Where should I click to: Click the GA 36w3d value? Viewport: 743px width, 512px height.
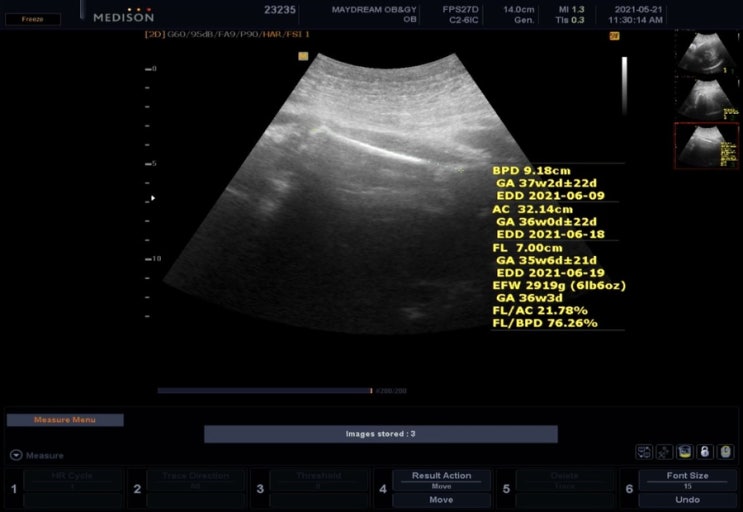coord(529,298)
